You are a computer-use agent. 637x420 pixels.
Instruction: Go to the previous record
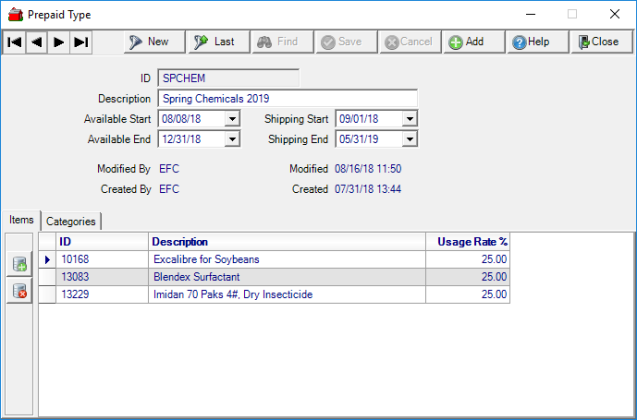coord(36,42)
